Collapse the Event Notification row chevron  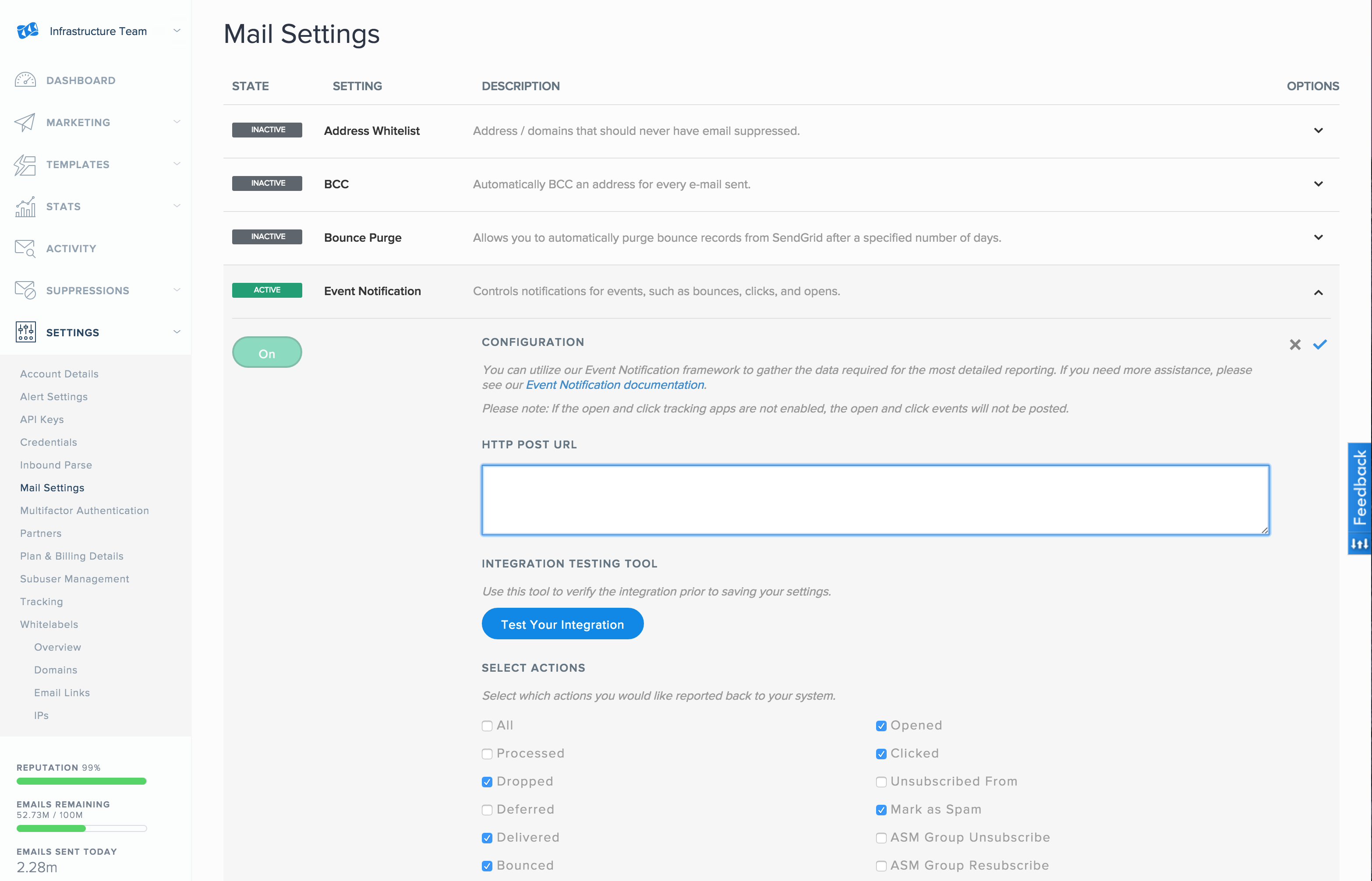pos(1318,292)
